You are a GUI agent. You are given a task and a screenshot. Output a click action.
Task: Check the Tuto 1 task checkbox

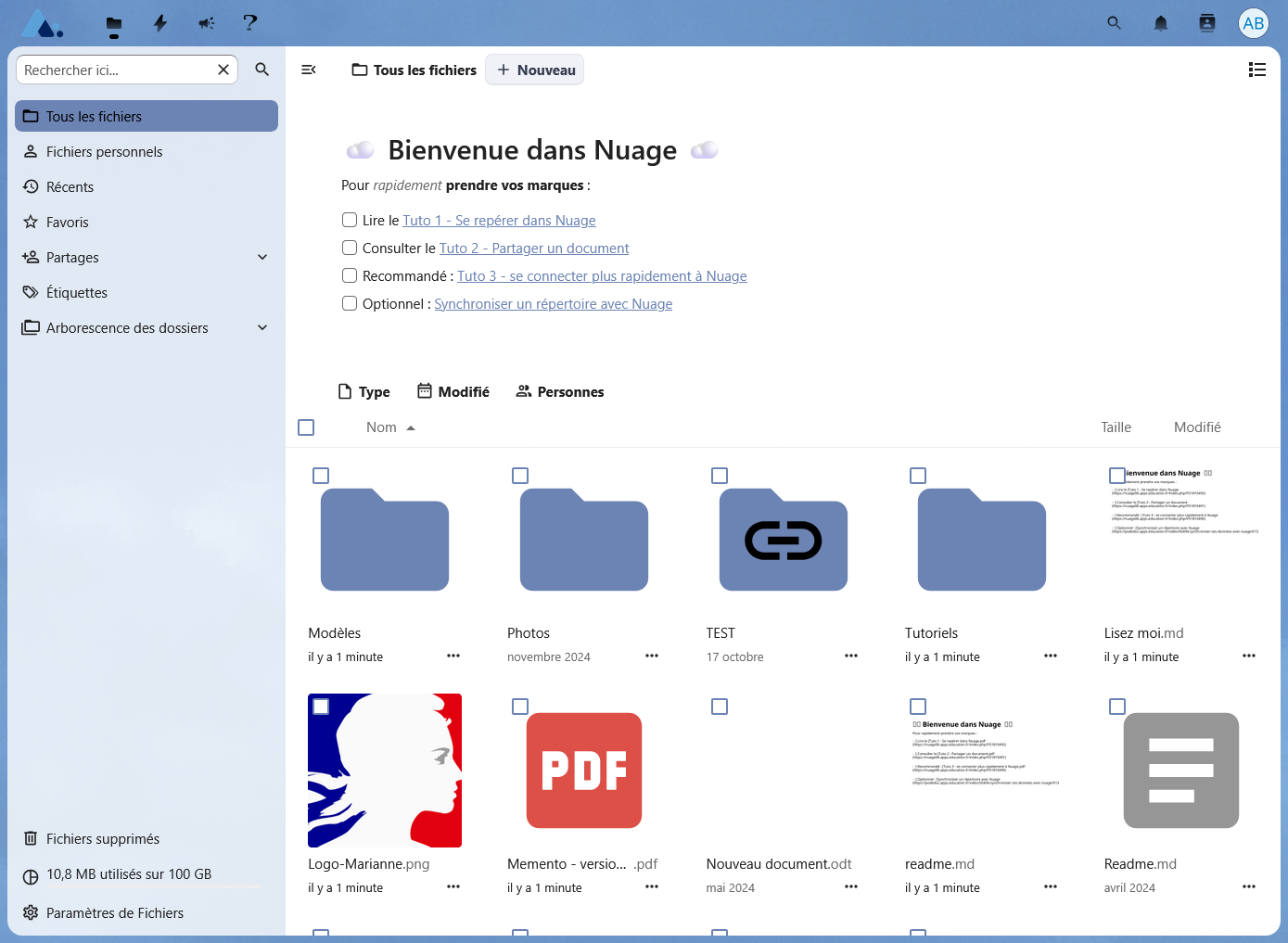350,220
